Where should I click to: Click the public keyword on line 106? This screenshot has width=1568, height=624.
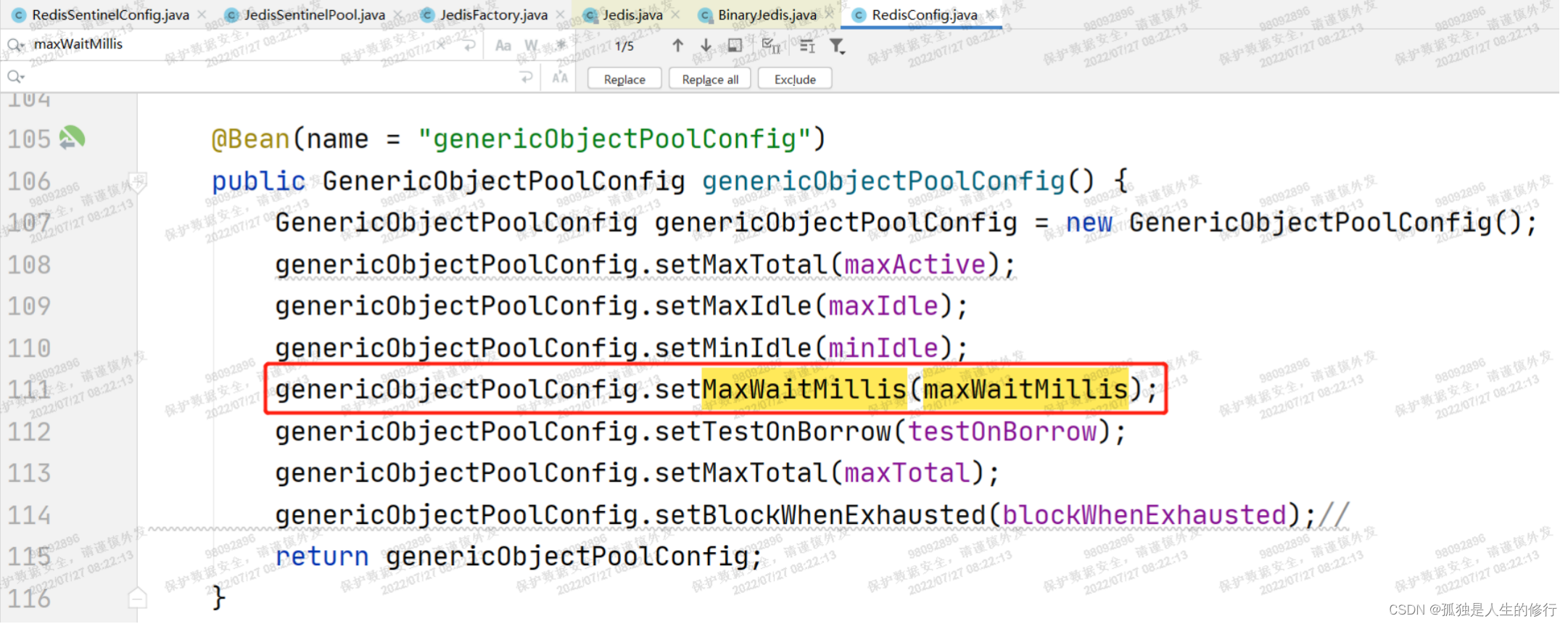coord(258,181)
